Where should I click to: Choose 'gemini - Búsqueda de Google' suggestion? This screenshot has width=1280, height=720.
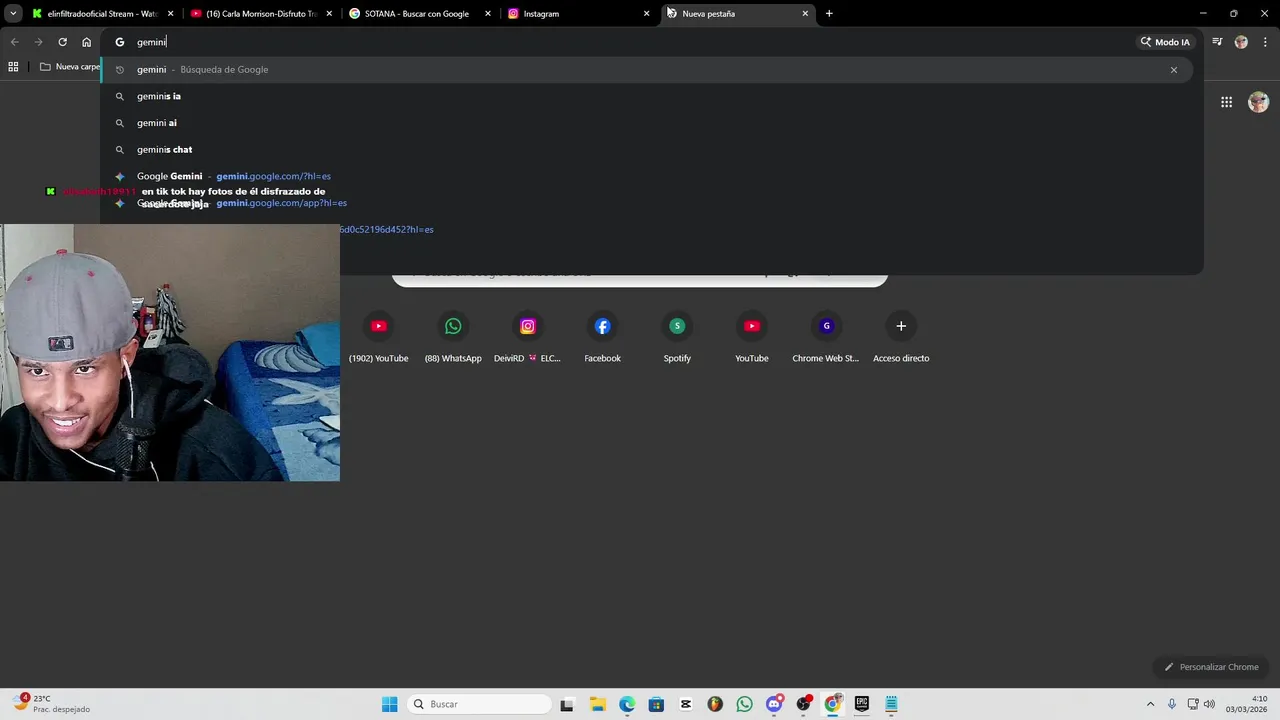tap(646, 70)
